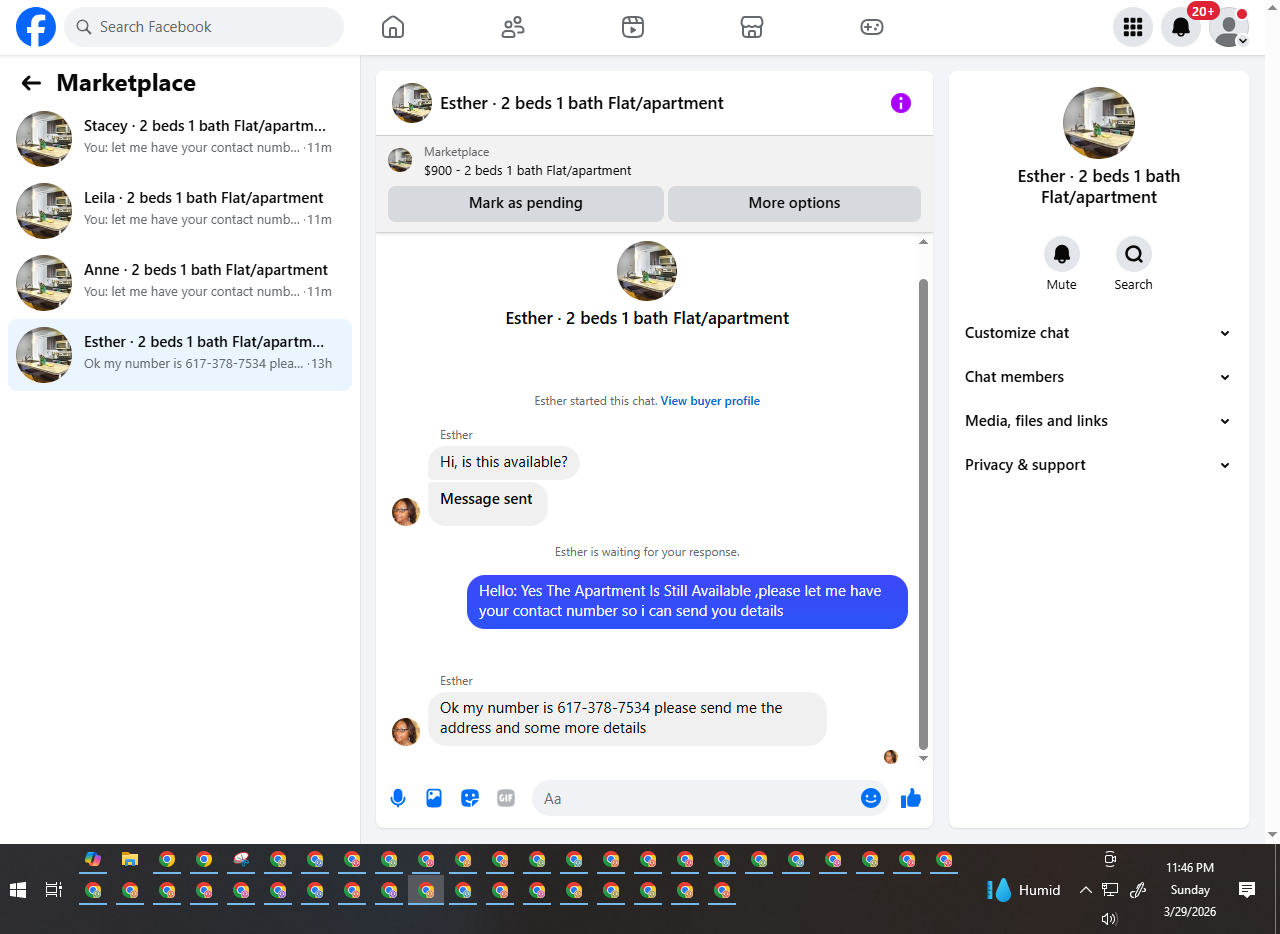
Task: Go to the Facebook Home feed icon
Action: pos(393,27)
